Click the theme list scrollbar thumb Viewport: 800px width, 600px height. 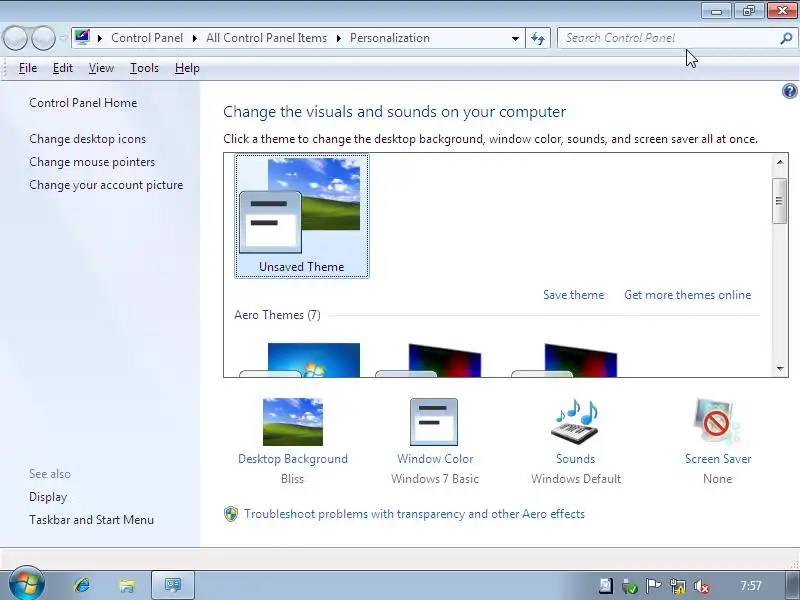coord(779,201)
